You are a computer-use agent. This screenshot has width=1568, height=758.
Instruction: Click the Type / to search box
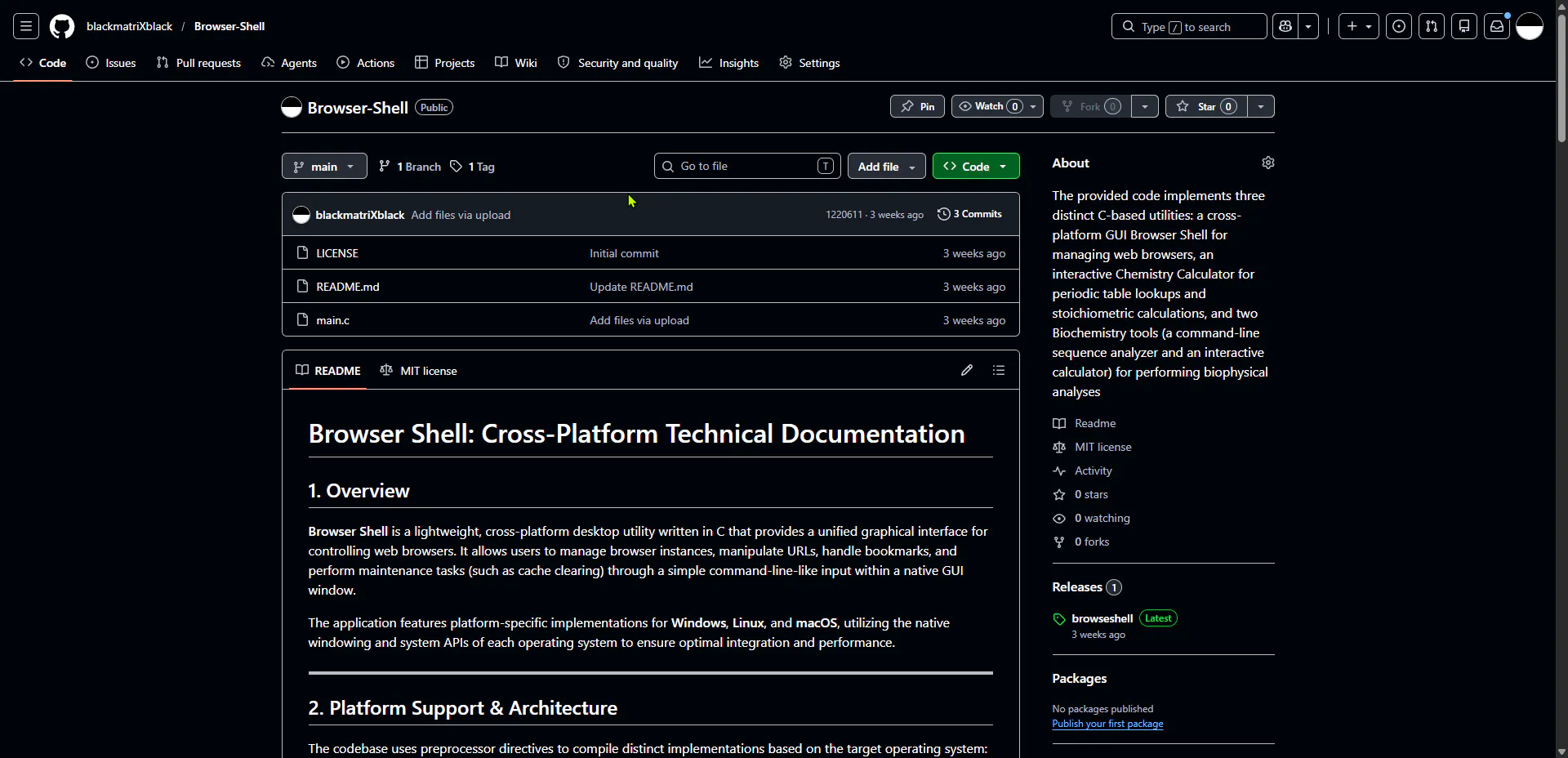[x=1189, y=26]
